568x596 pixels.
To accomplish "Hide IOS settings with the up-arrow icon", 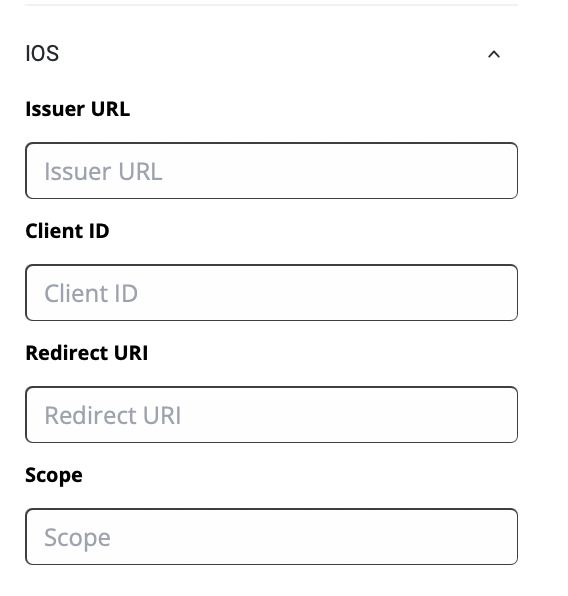I will tap(493, 54).
